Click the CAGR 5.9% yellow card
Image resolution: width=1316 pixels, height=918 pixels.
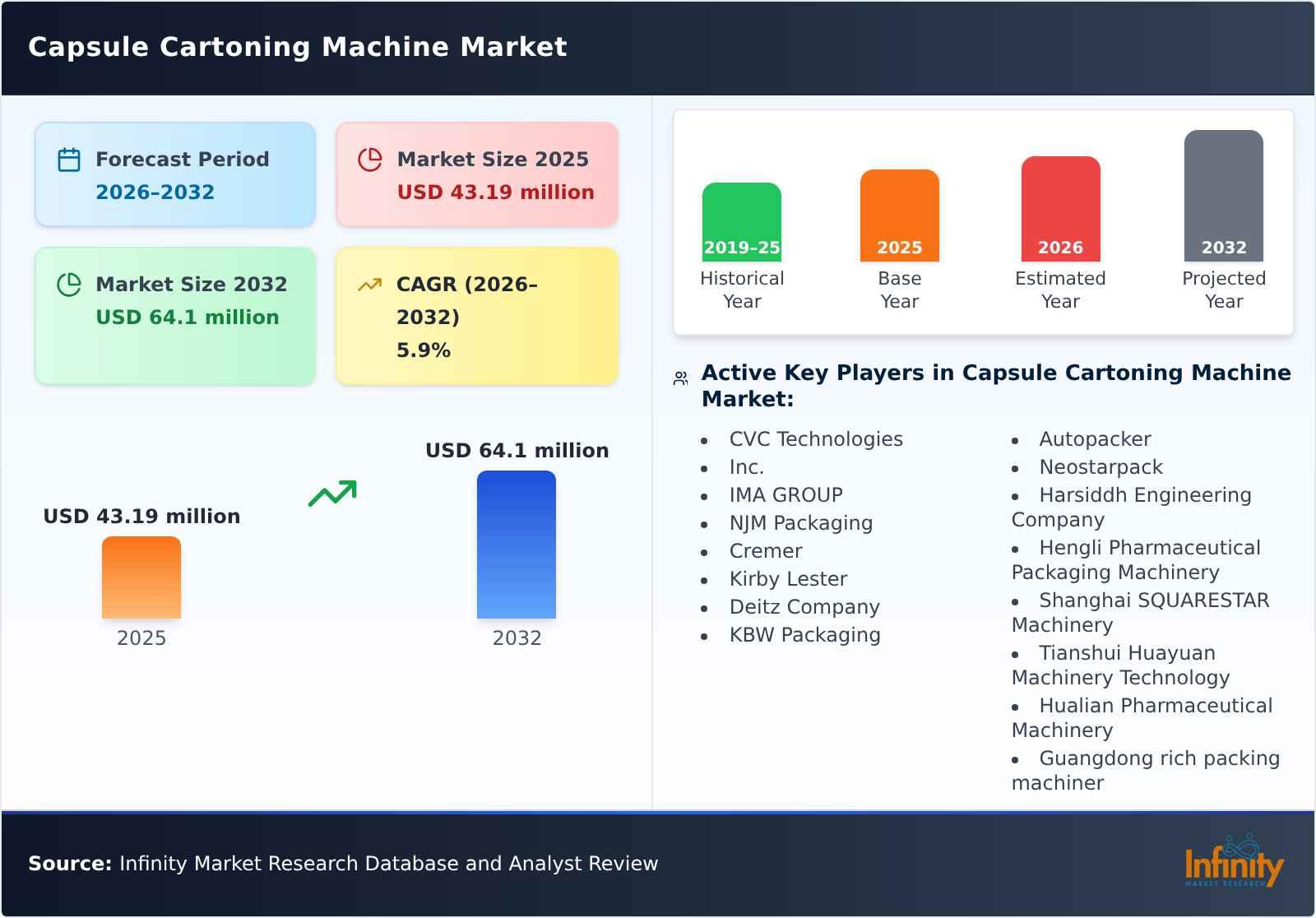[x=475, y=315]
